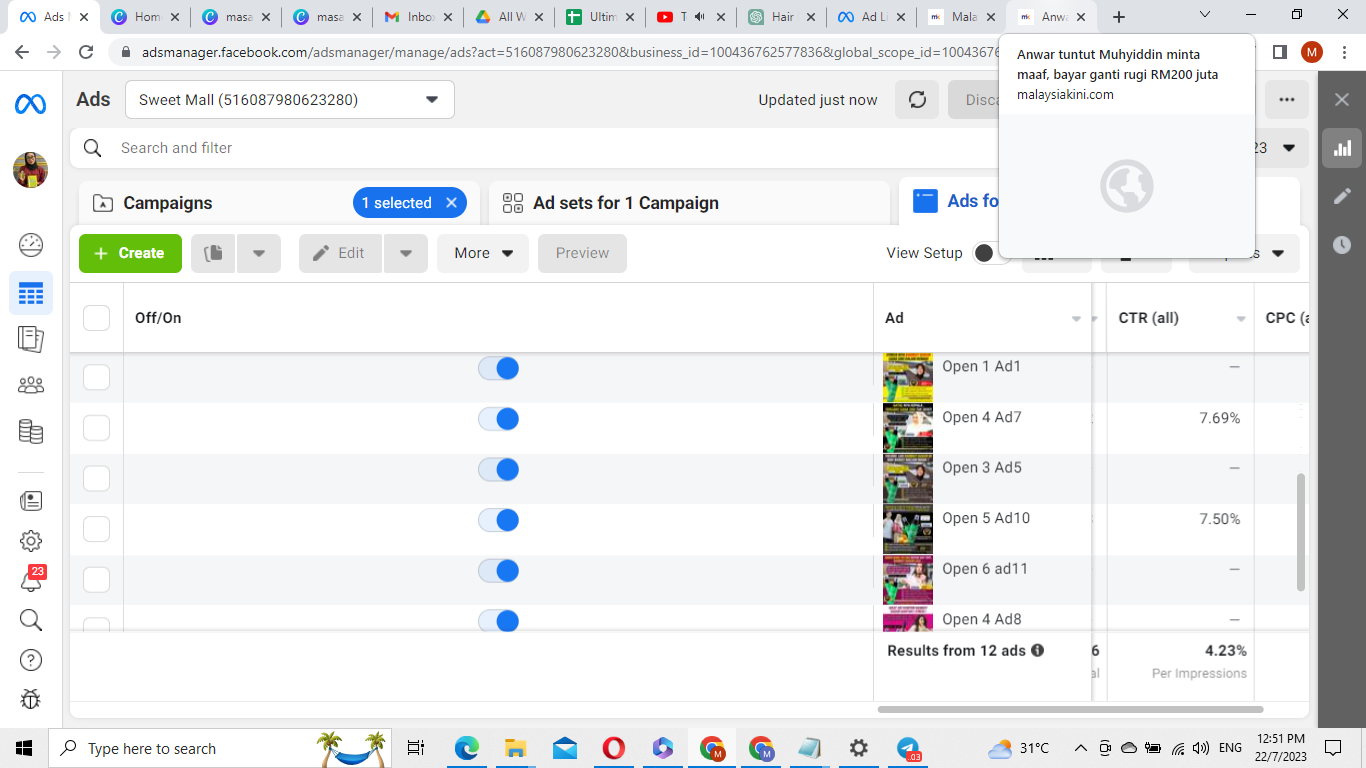Open Open 4 Ad7 ad thumbnail
1366x768 pixels.
(908, 428)
